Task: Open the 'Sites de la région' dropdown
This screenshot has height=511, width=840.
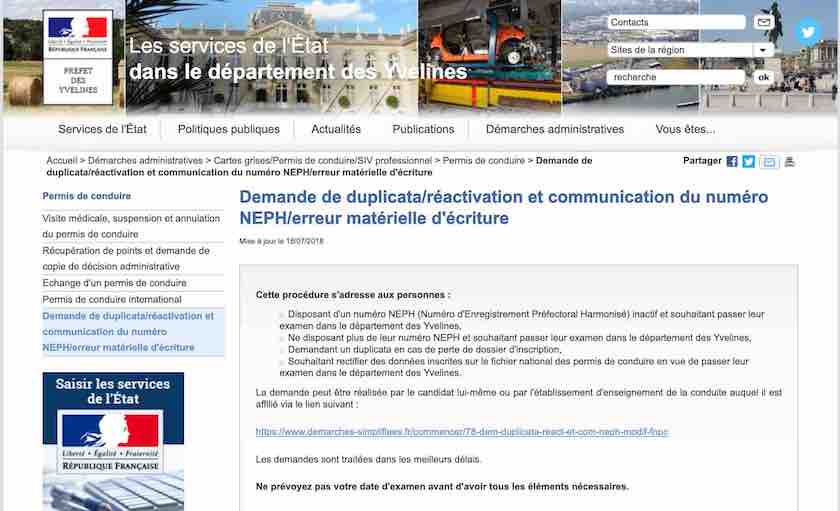Action: click(x=764, y=50)
